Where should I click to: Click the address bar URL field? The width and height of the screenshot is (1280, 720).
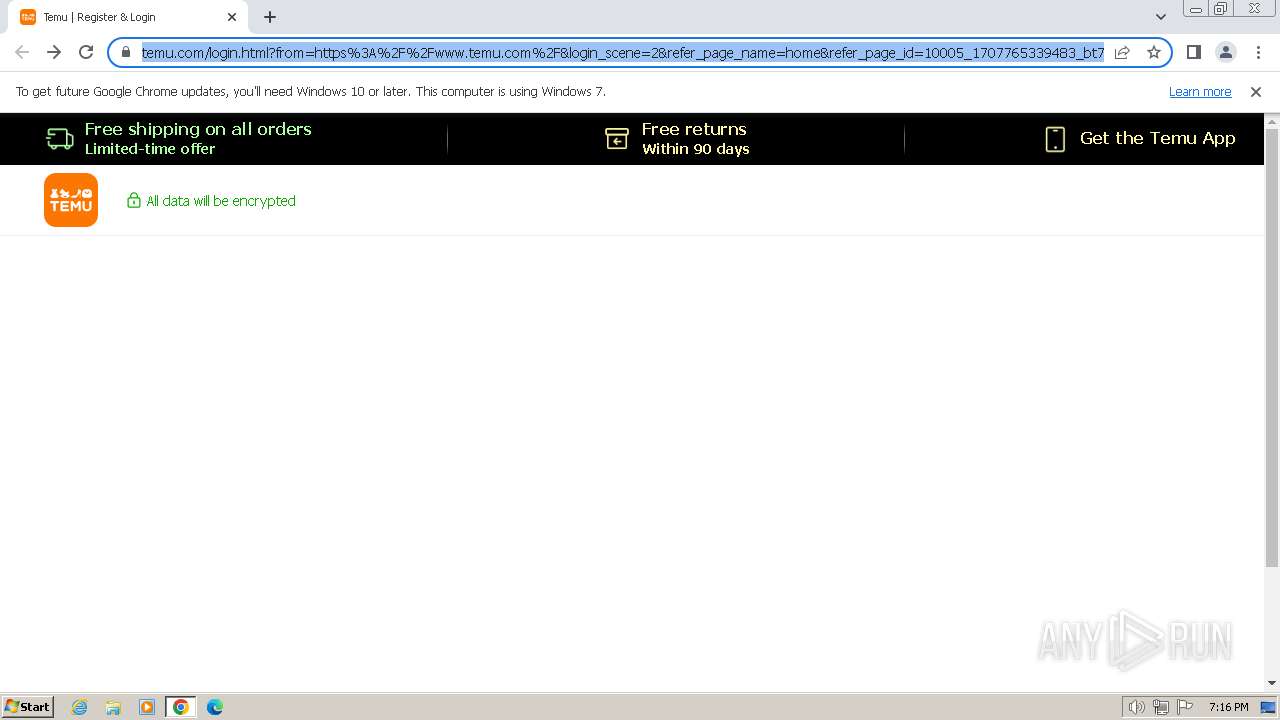622,52
